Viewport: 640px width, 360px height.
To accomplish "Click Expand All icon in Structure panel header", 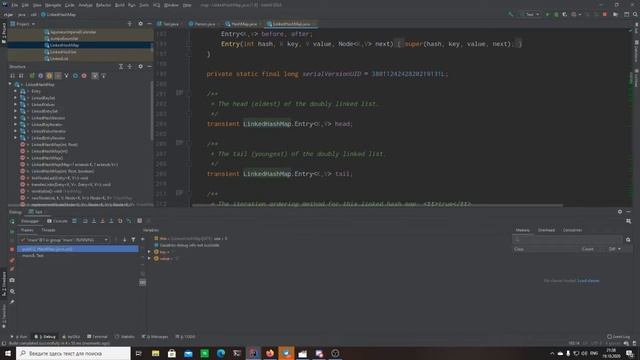I will point(121,66).
